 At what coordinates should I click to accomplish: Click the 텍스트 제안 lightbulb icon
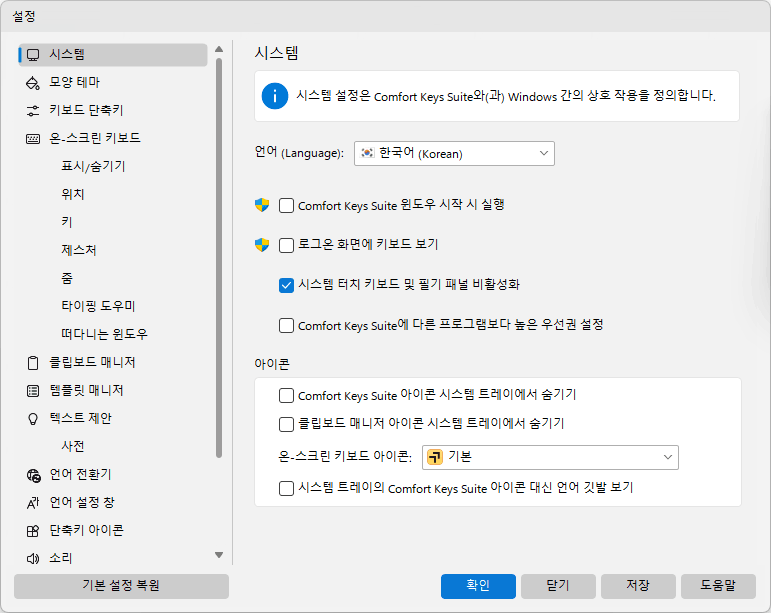click(33, 419)
